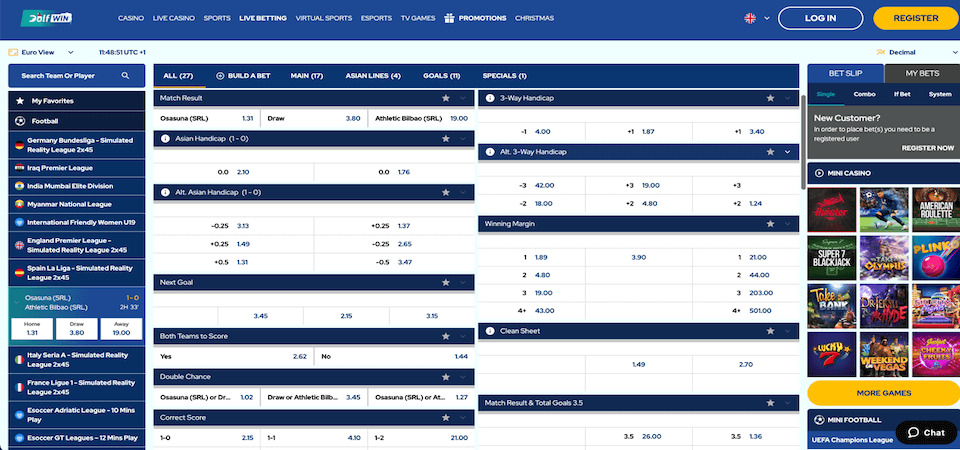Switch to the Asian Lines (4) tab

click(x=373, y=76)
